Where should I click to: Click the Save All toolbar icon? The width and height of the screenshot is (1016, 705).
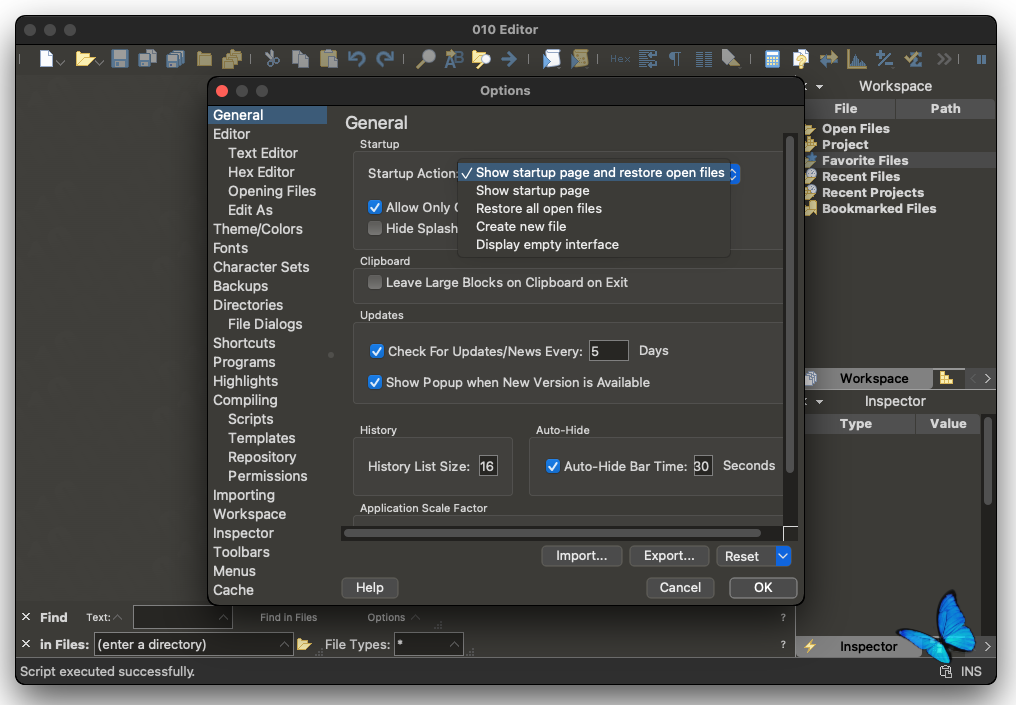(176, 59)
